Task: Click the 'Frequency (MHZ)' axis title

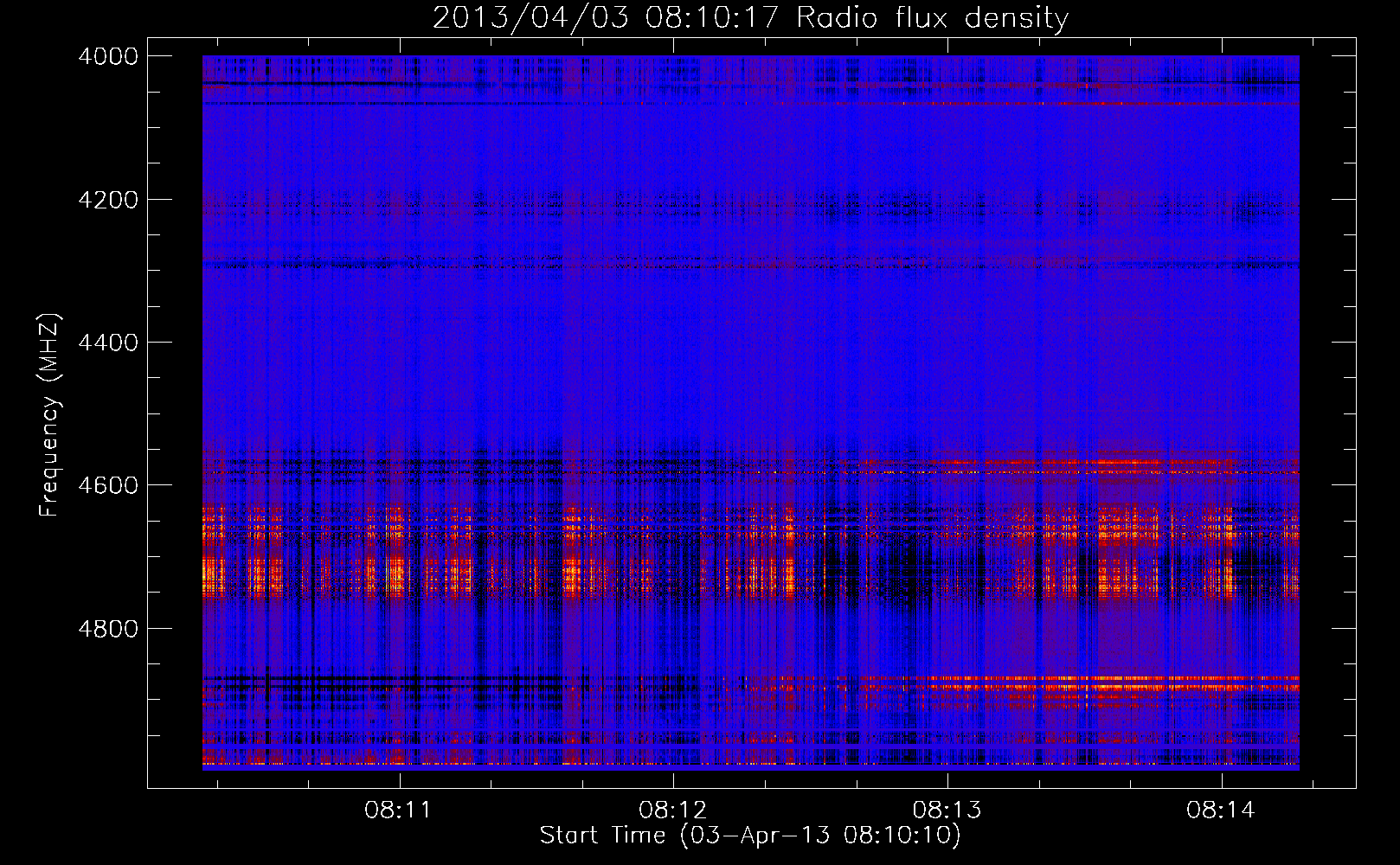Action: pyautogui.click(x=50, y=415)
